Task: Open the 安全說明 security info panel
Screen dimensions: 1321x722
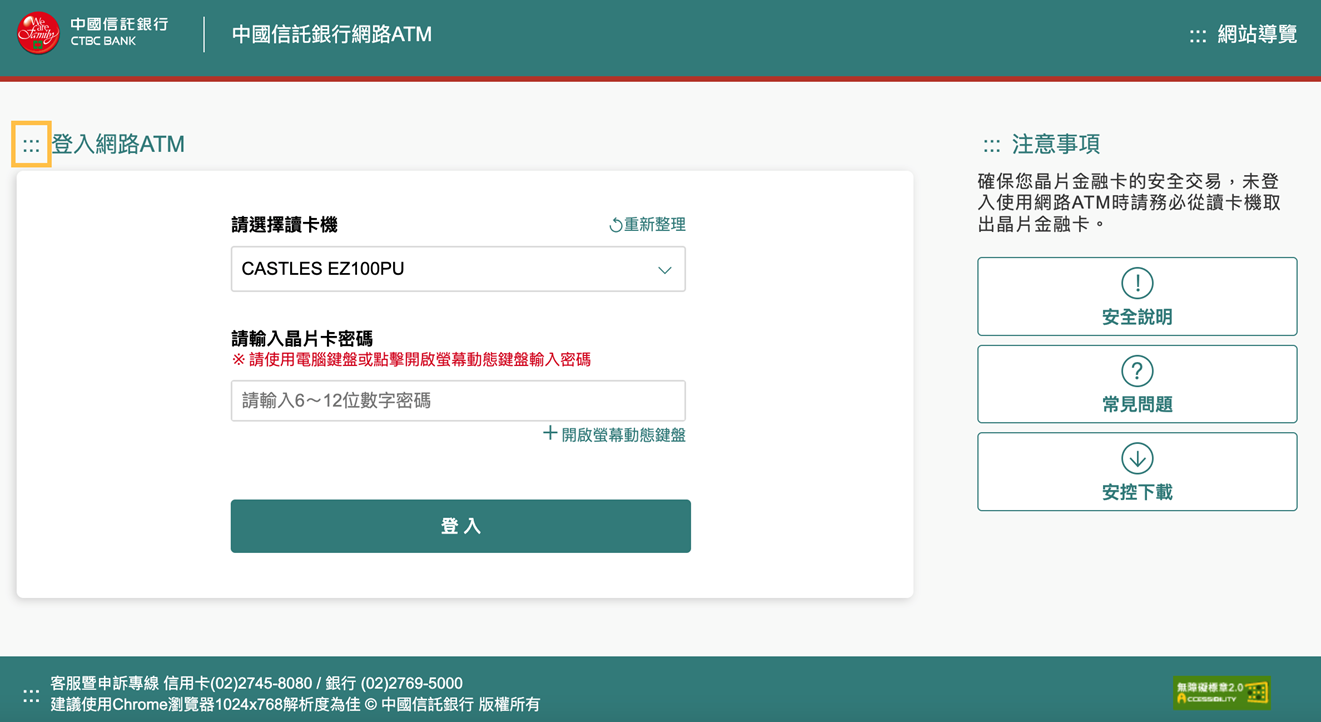Action: click(x=1137, y=296)
